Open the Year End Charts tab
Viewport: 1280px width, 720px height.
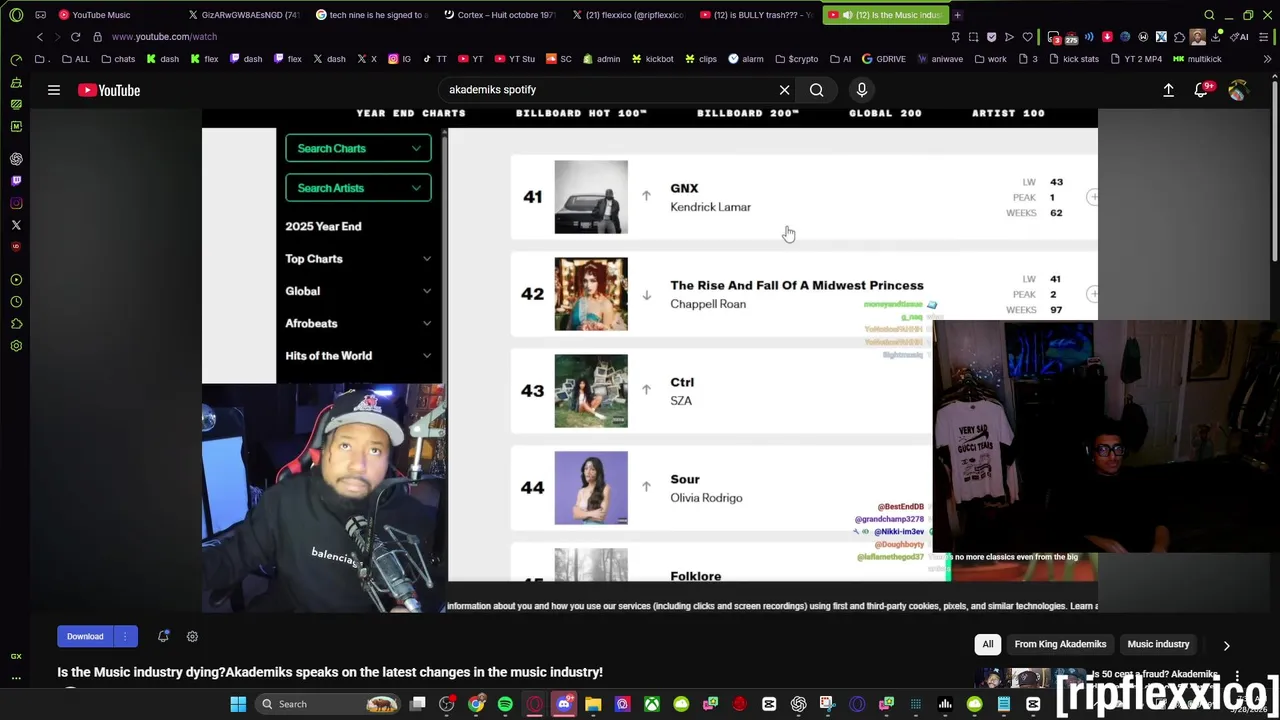[x=411, y=113]
